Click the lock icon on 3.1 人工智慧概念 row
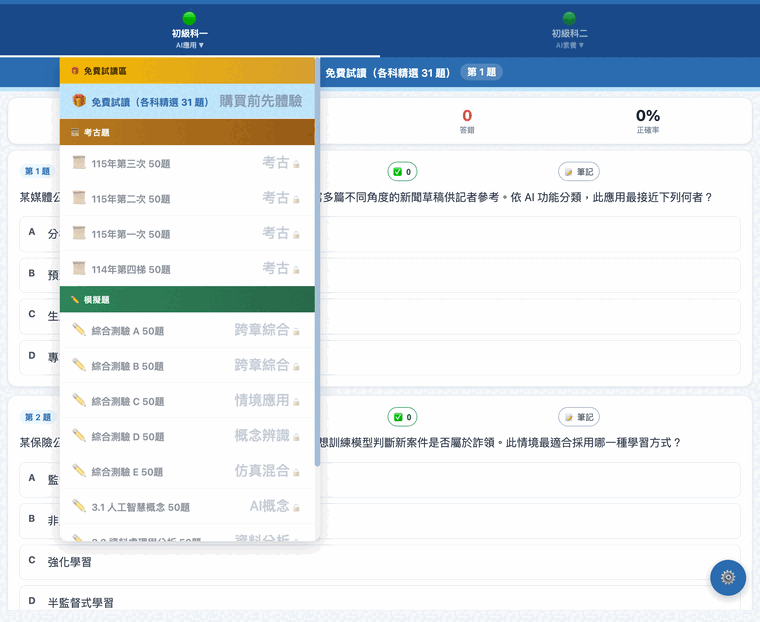The height and width of the screenshot is (622, 760). pos(296,508)
